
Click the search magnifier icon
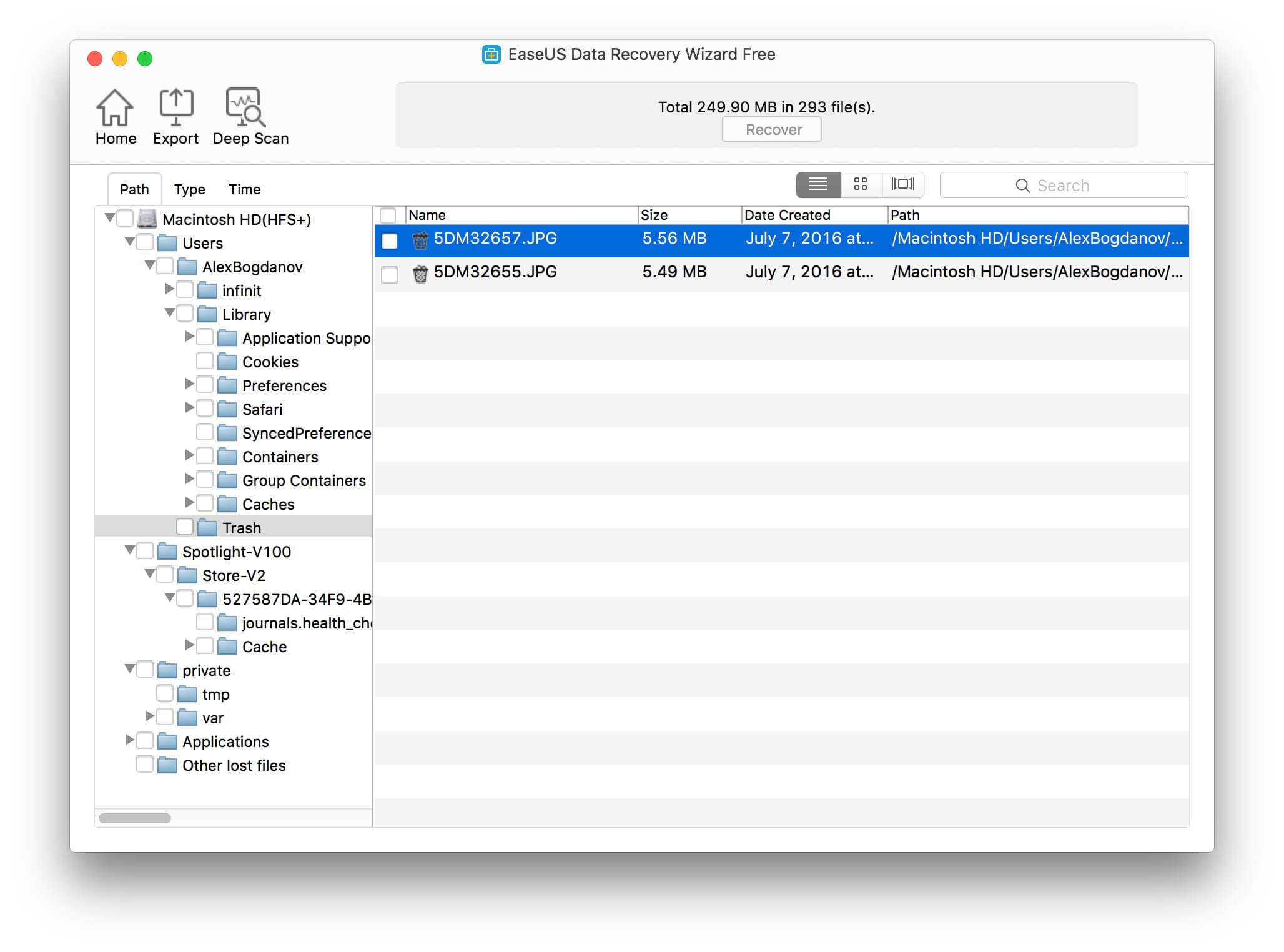(x=1022, y=186)
